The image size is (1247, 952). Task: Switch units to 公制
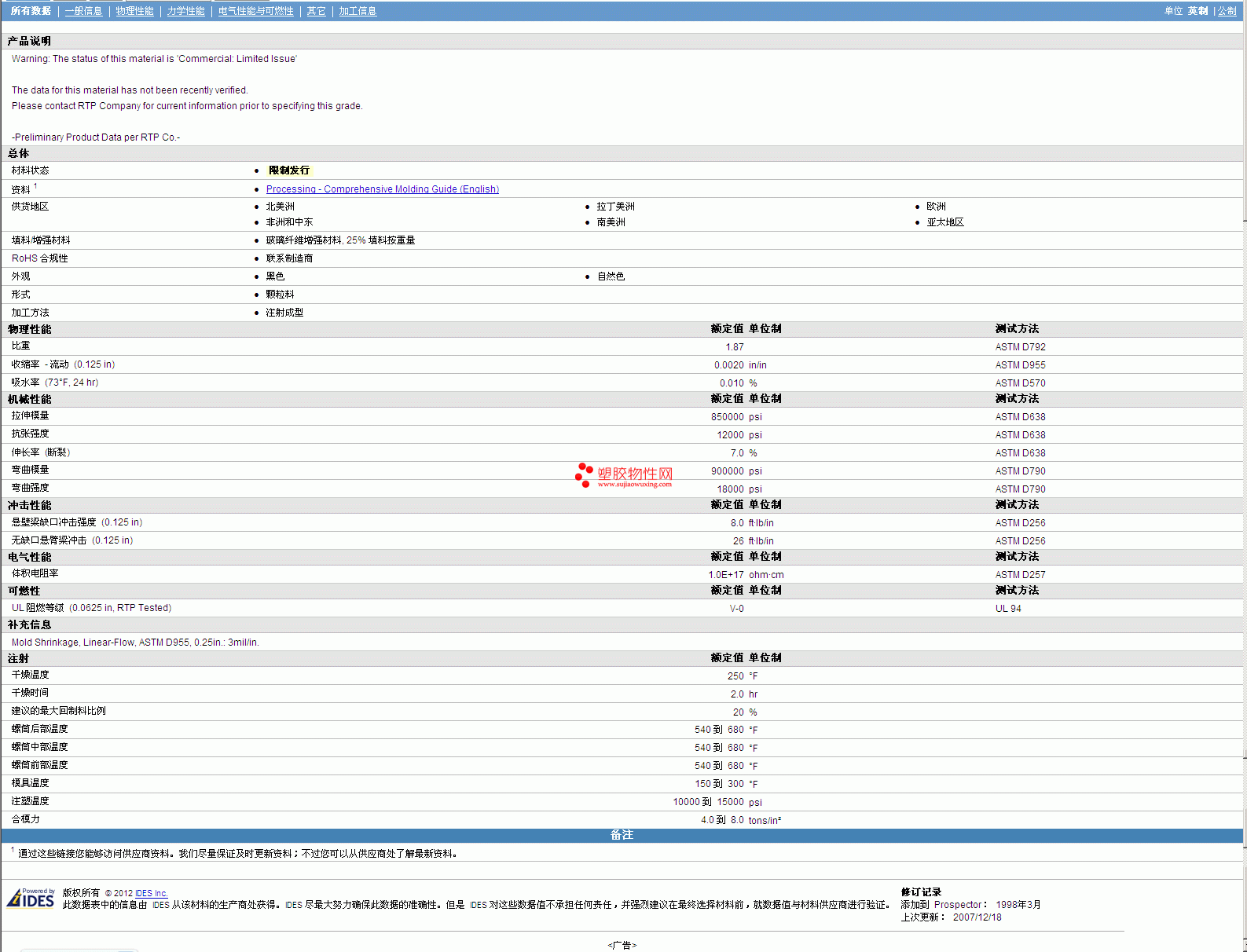(1227, 11)
